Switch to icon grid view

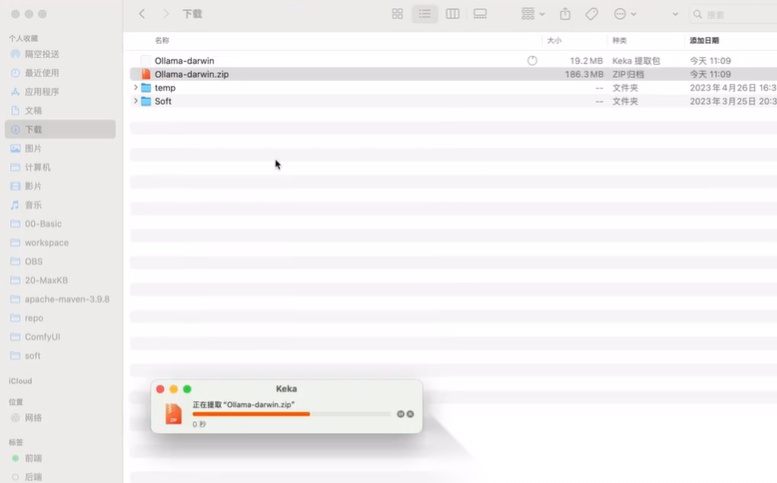click(397, 14)
